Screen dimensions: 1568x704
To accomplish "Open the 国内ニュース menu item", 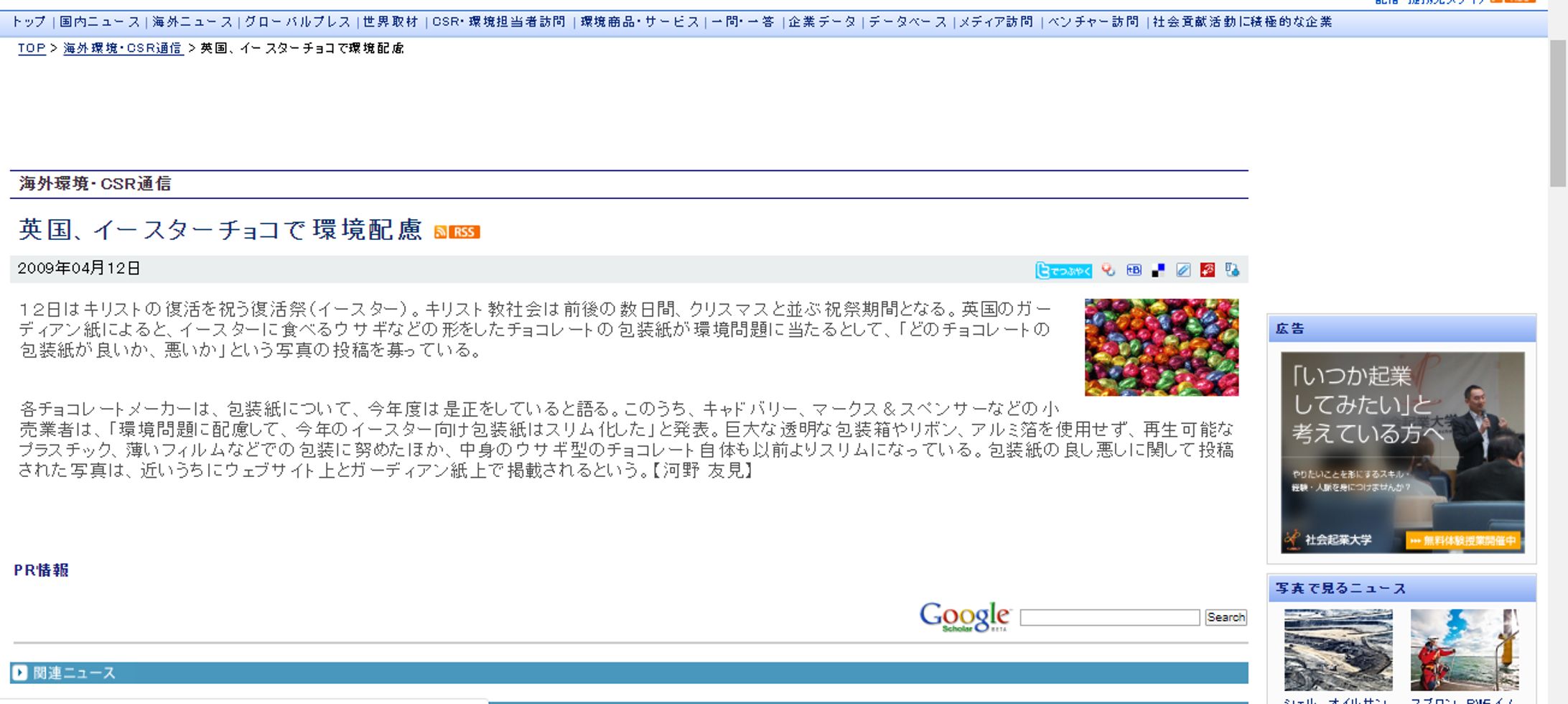I will pyautogui.click(x=99, y=22).
